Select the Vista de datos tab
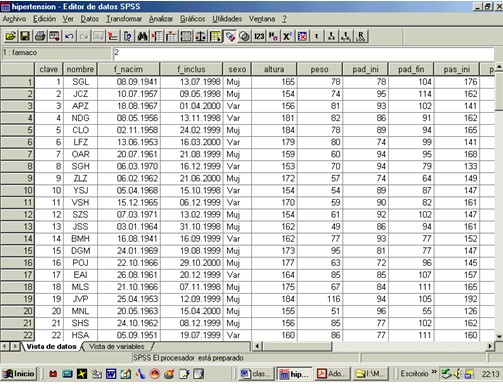The image size is (503, 386). point(51,347)
